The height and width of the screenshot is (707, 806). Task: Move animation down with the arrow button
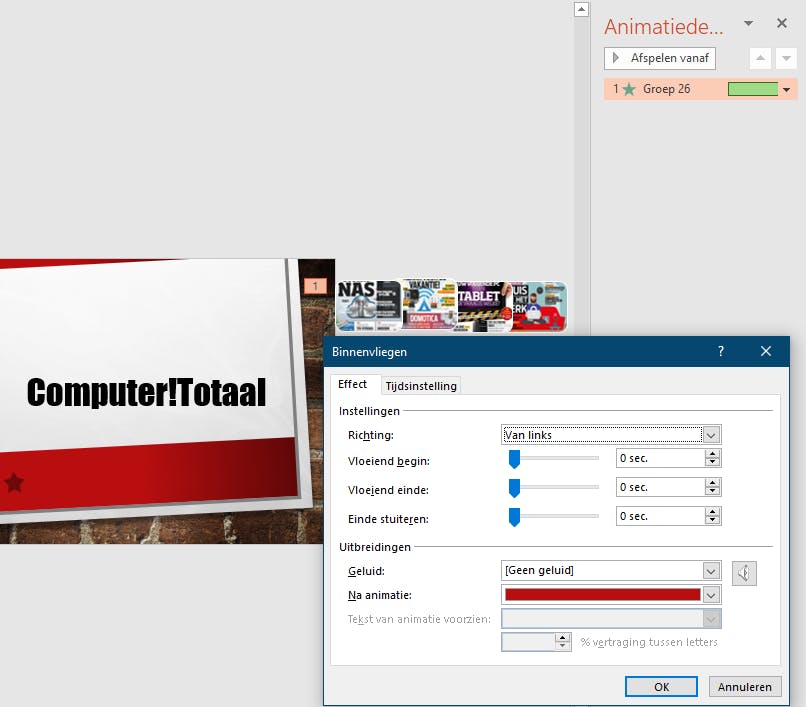[x=786, y=58]
